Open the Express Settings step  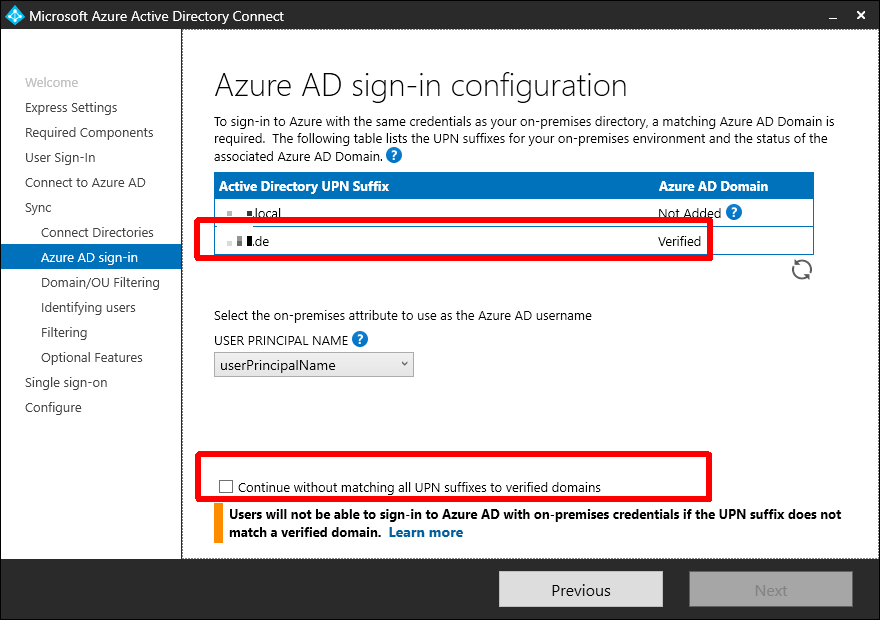(x=71, y=108)
